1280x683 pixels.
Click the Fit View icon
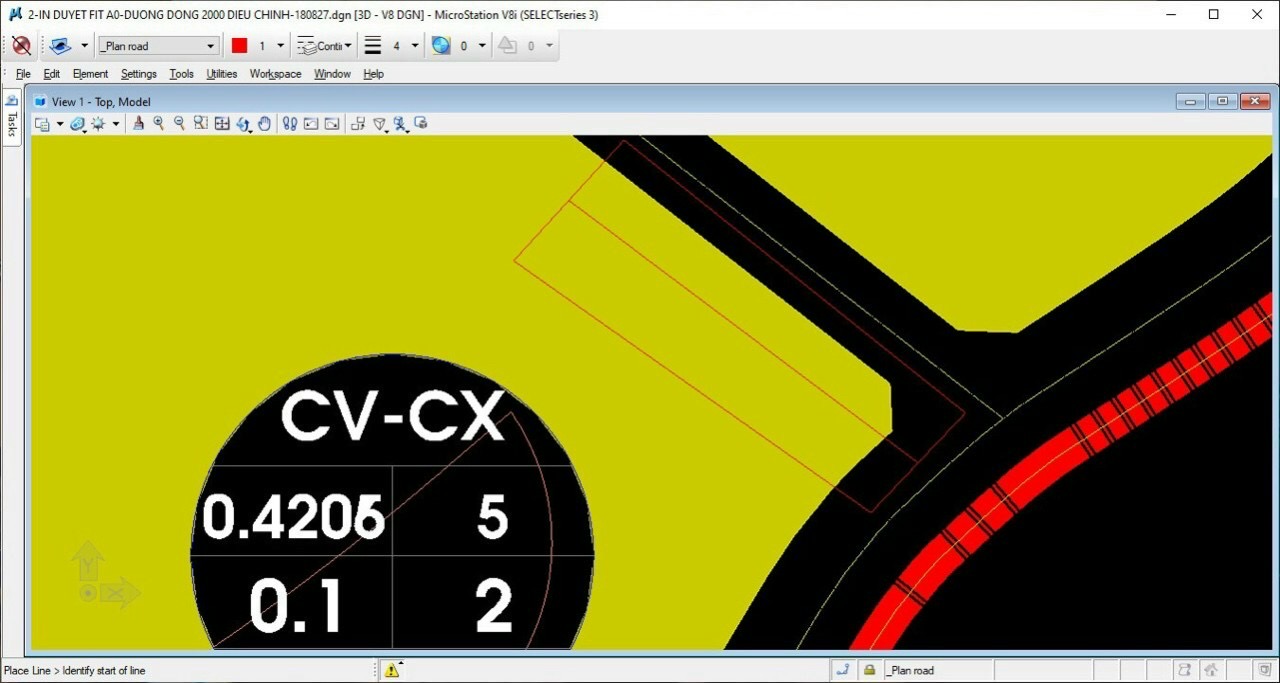pos(222,124)
